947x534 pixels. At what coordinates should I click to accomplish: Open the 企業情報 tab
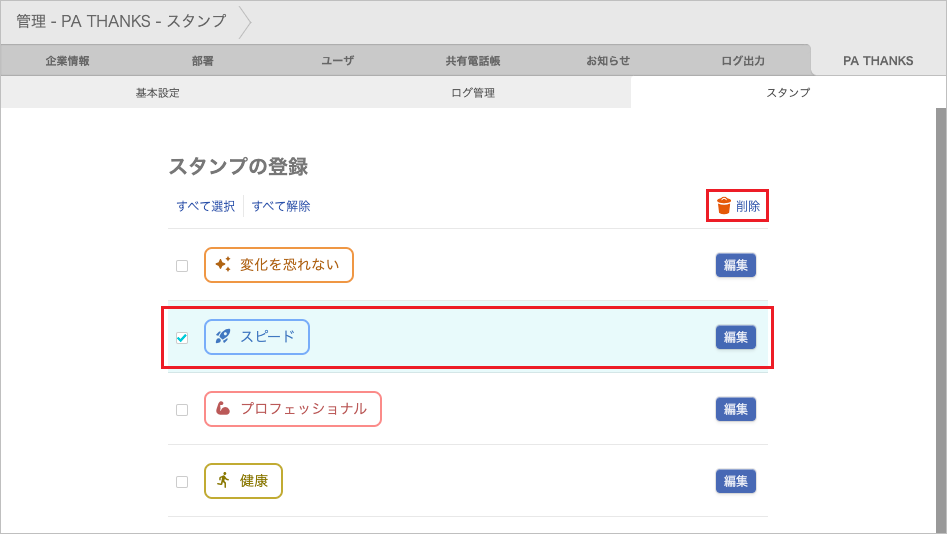[68, 60]
